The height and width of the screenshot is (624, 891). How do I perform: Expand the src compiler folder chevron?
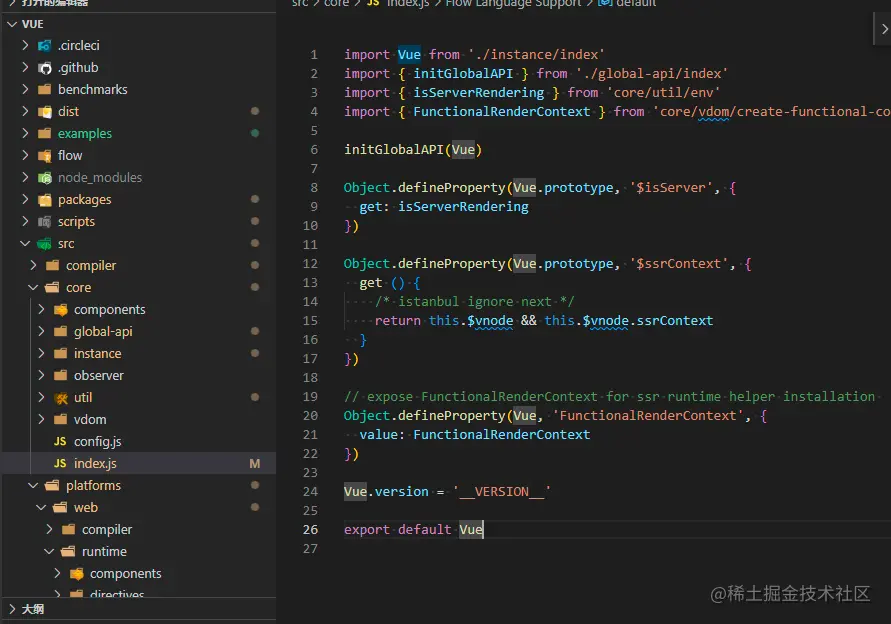(x=33, y=266)
